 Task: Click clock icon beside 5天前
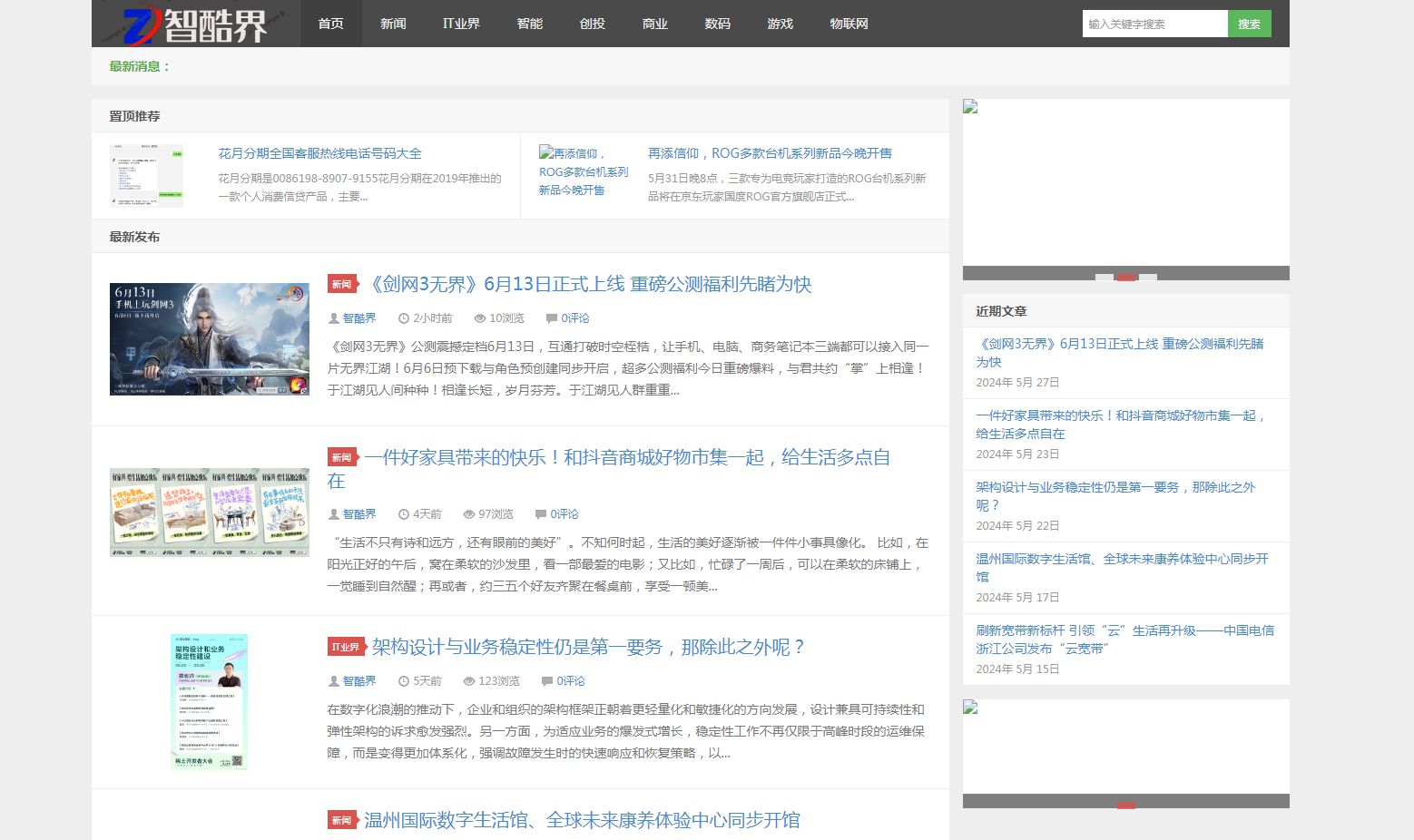[x=404, y=681]
